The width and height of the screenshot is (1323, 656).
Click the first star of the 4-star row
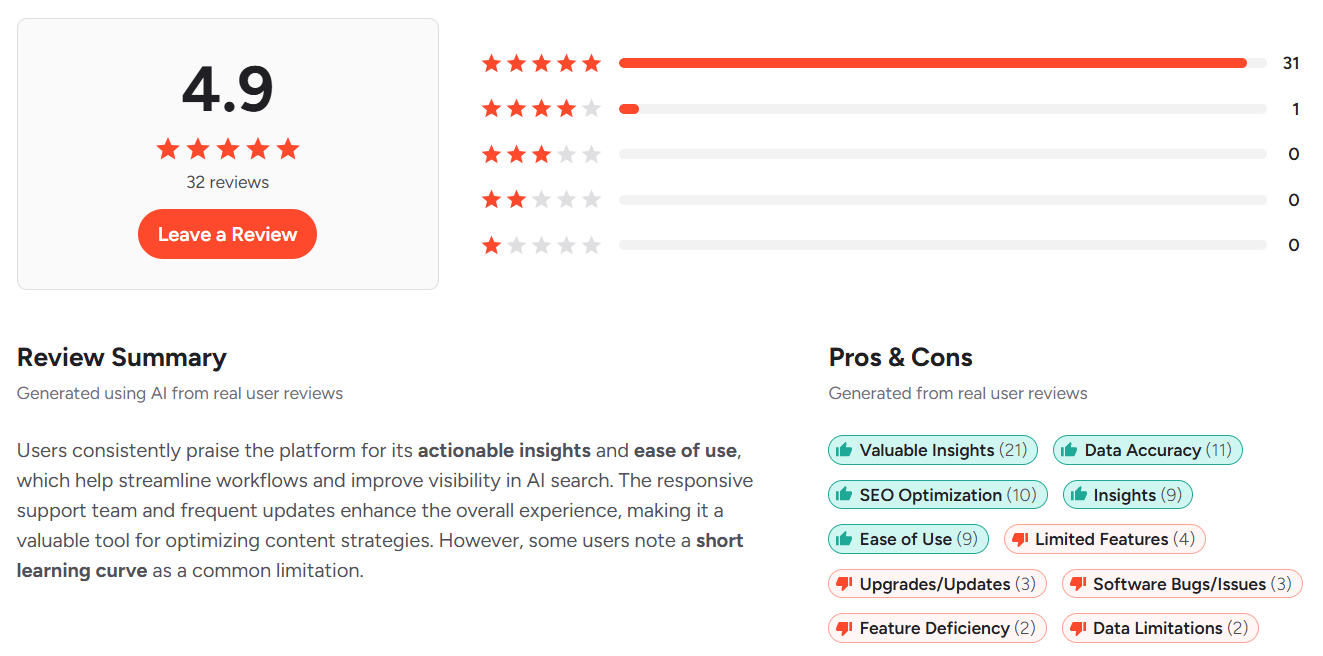pyautogui.click(x=491, y=108)
